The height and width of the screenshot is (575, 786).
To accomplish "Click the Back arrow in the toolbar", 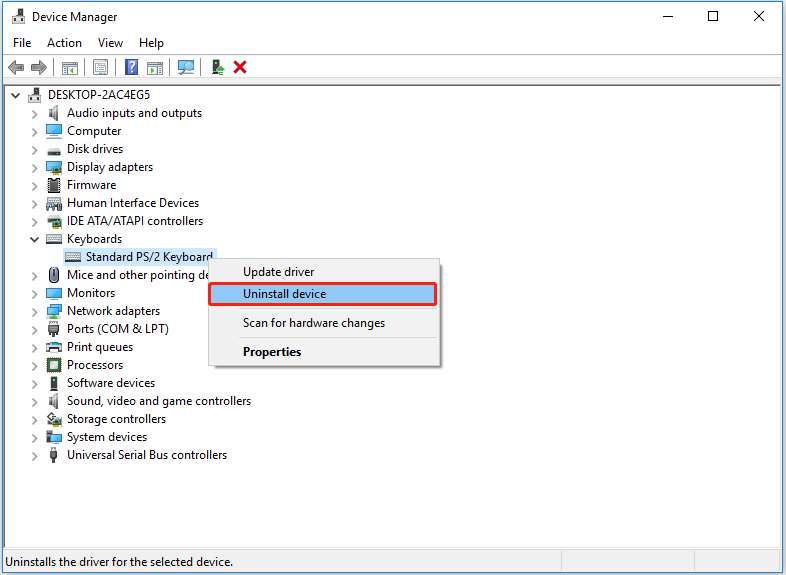I will (x=16, y=67).
